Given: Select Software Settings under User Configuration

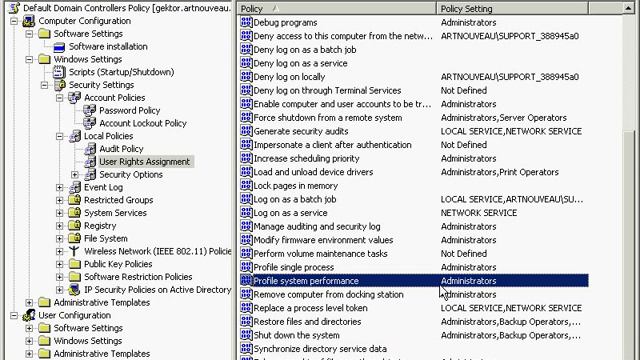Looking at the screenshot, I should pos(88,328).
